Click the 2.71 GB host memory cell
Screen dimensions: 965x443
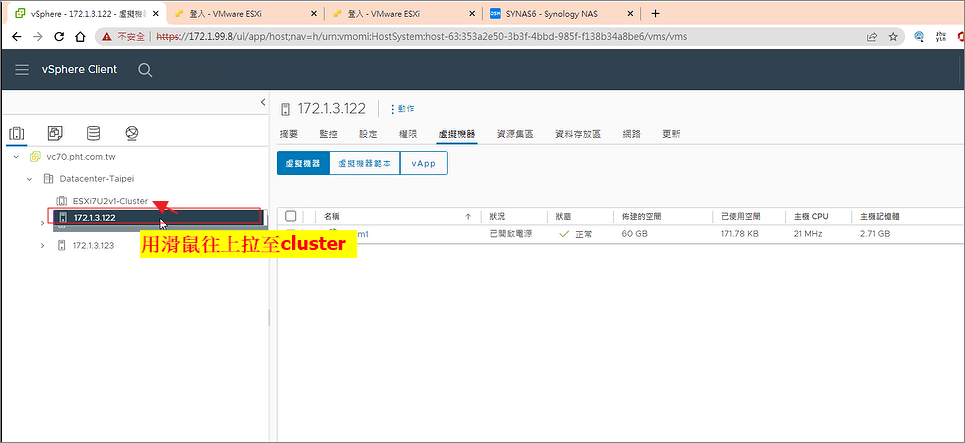click(x=875, y=234)
